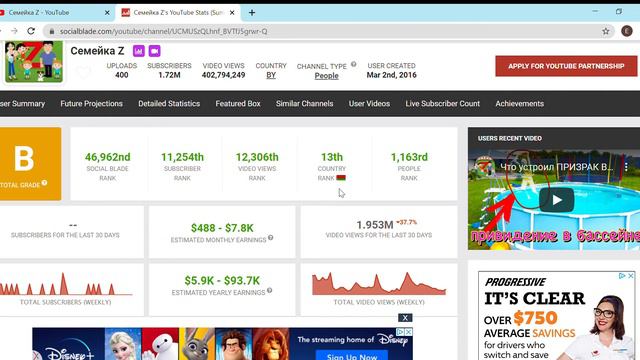Open the browser profile avatar
Viewport: 640px width, 360px height.
point(627,31)
